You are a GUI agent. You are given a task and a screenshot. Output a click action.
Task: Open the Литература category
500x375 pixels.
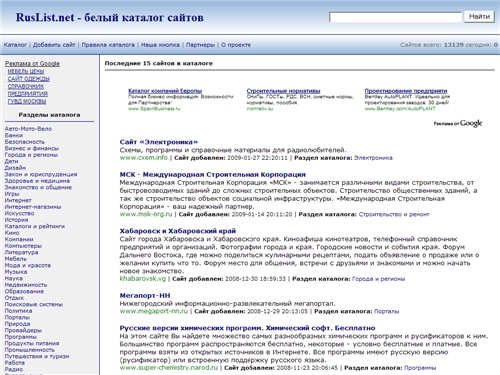[x=21, y=252]
